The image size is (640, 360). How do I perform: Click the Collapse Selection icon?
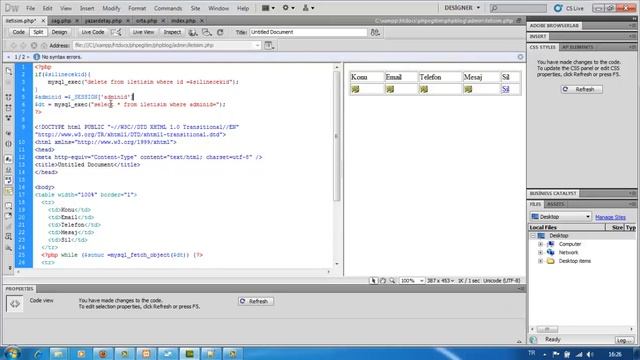9,108
